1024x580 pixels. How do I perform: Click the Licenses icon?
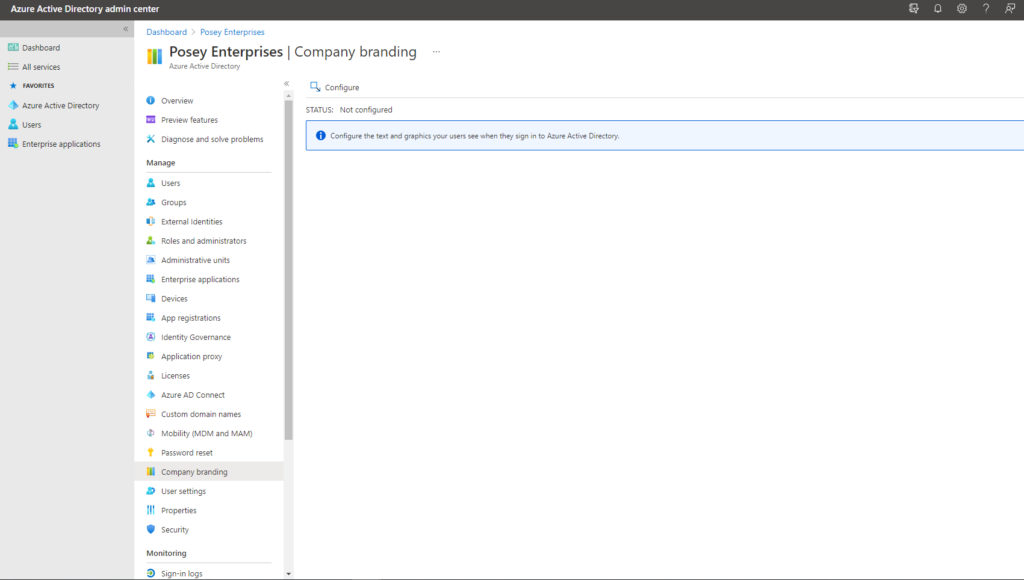coord(151,376)
